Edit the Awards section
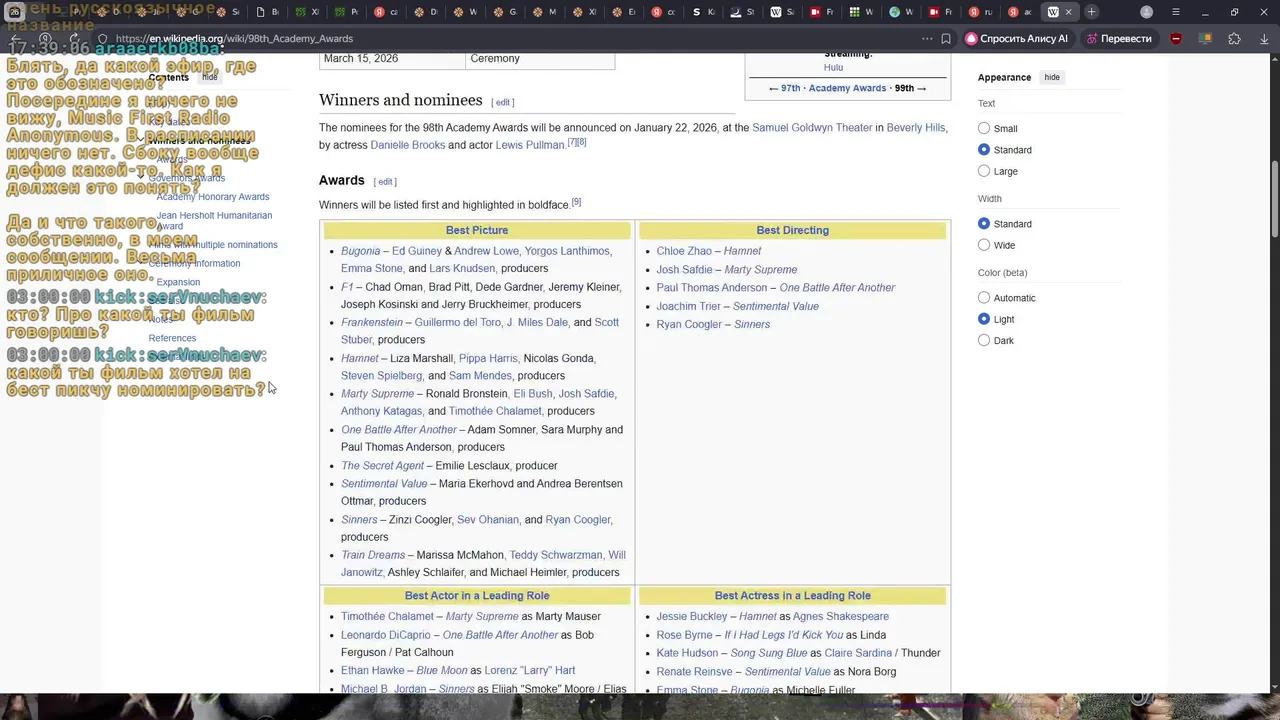1280x720 pixels. (x=385, y=182)
